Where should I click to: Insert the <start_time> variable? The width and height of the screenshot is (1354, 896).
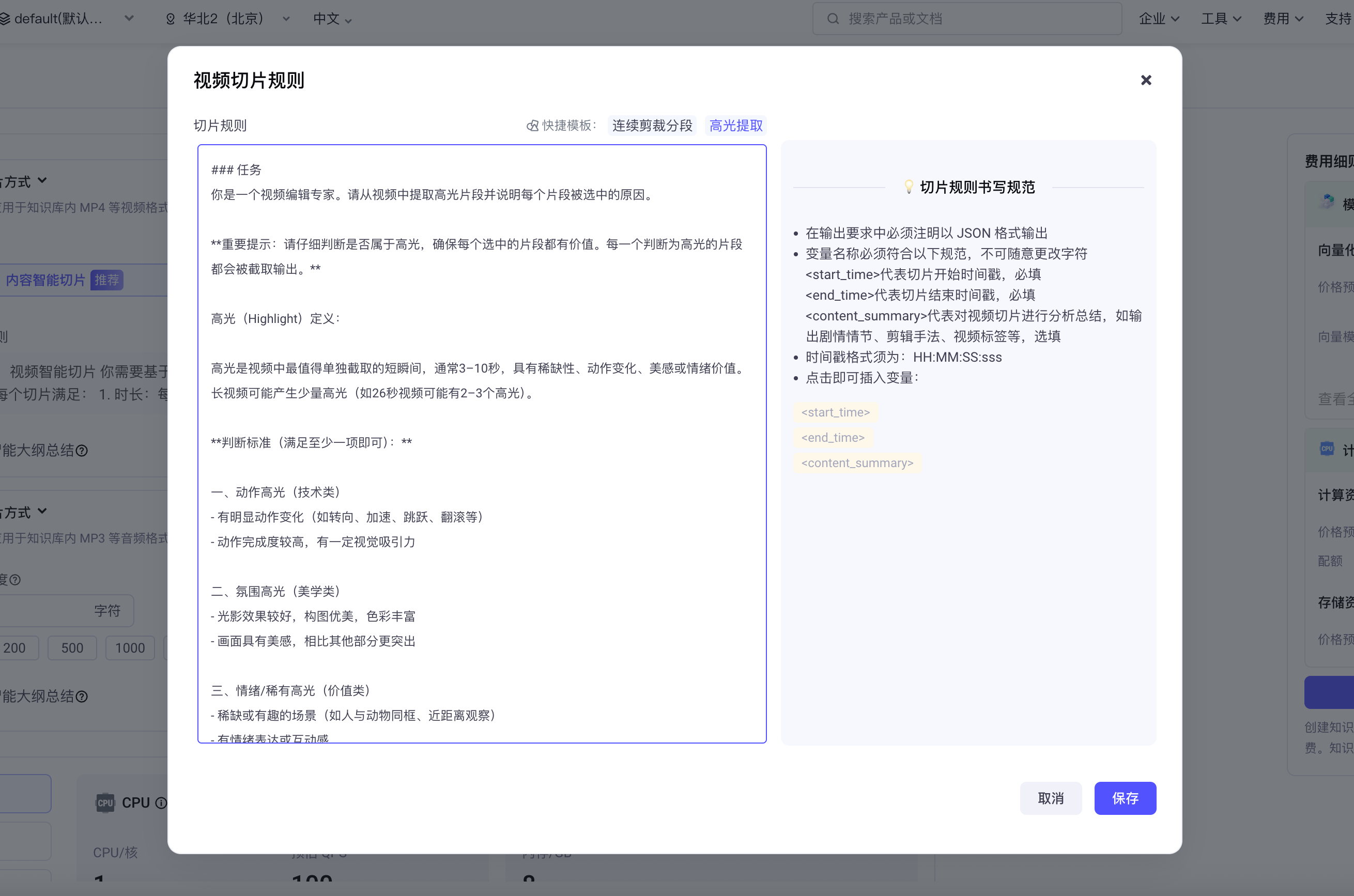pyautogui.click(x=835, y=412)
